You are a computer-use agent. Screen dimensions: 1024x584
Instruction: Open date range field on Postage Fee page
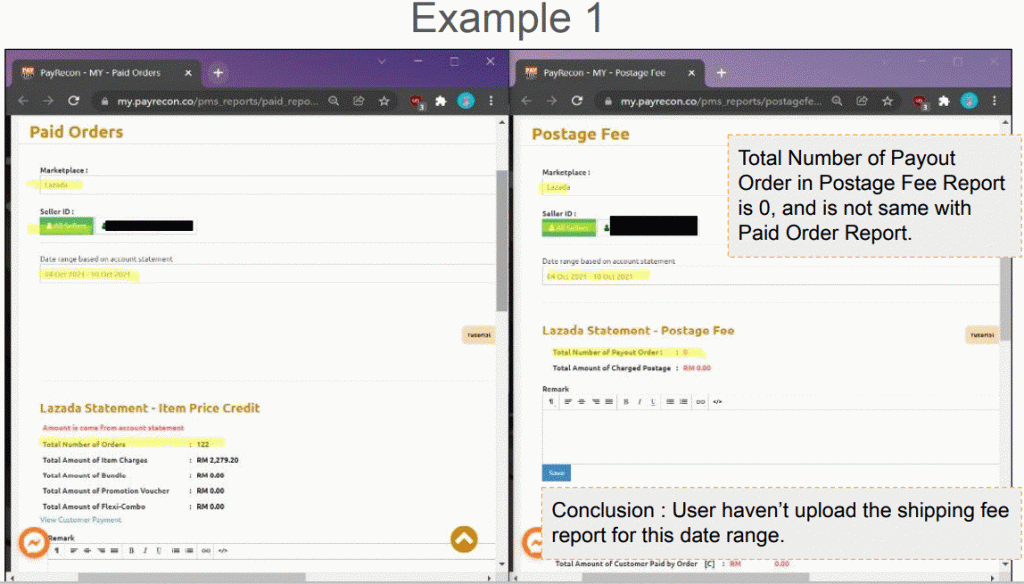(x=771, y=276)
